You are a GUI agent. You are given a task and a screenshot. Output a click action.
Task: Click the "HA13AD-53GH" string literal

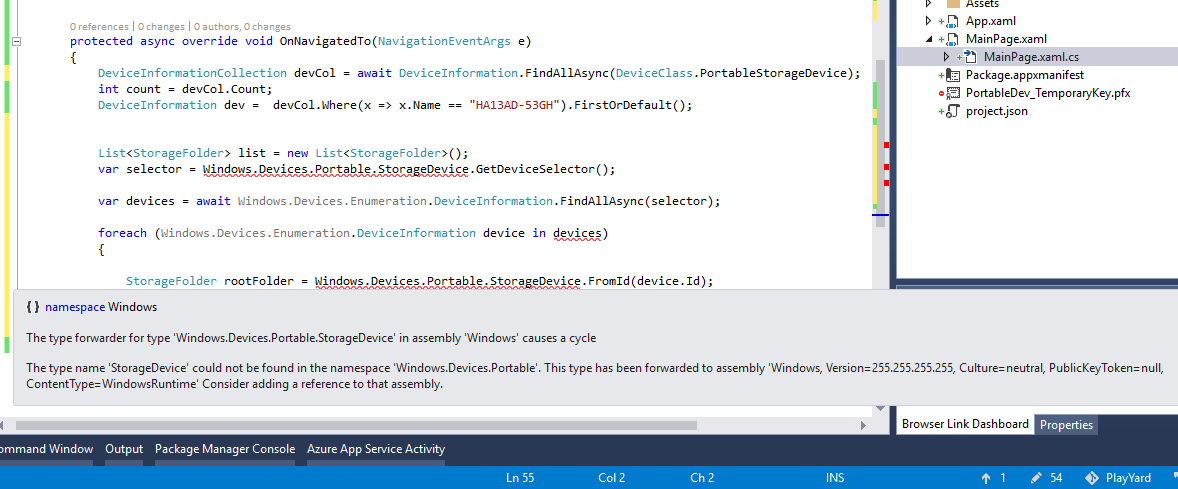point(515,105)
